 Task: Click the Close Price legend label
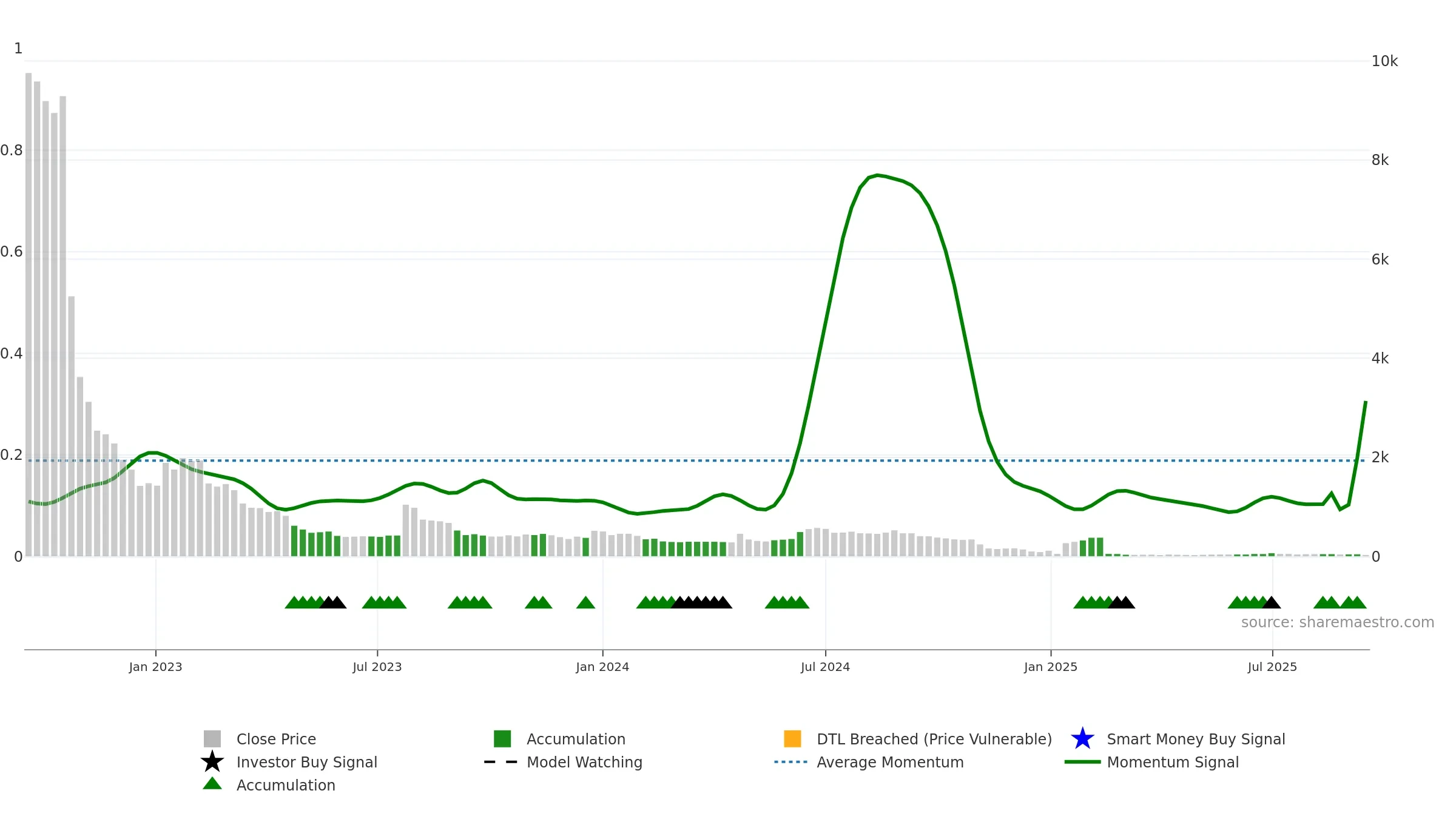[276, 739]
